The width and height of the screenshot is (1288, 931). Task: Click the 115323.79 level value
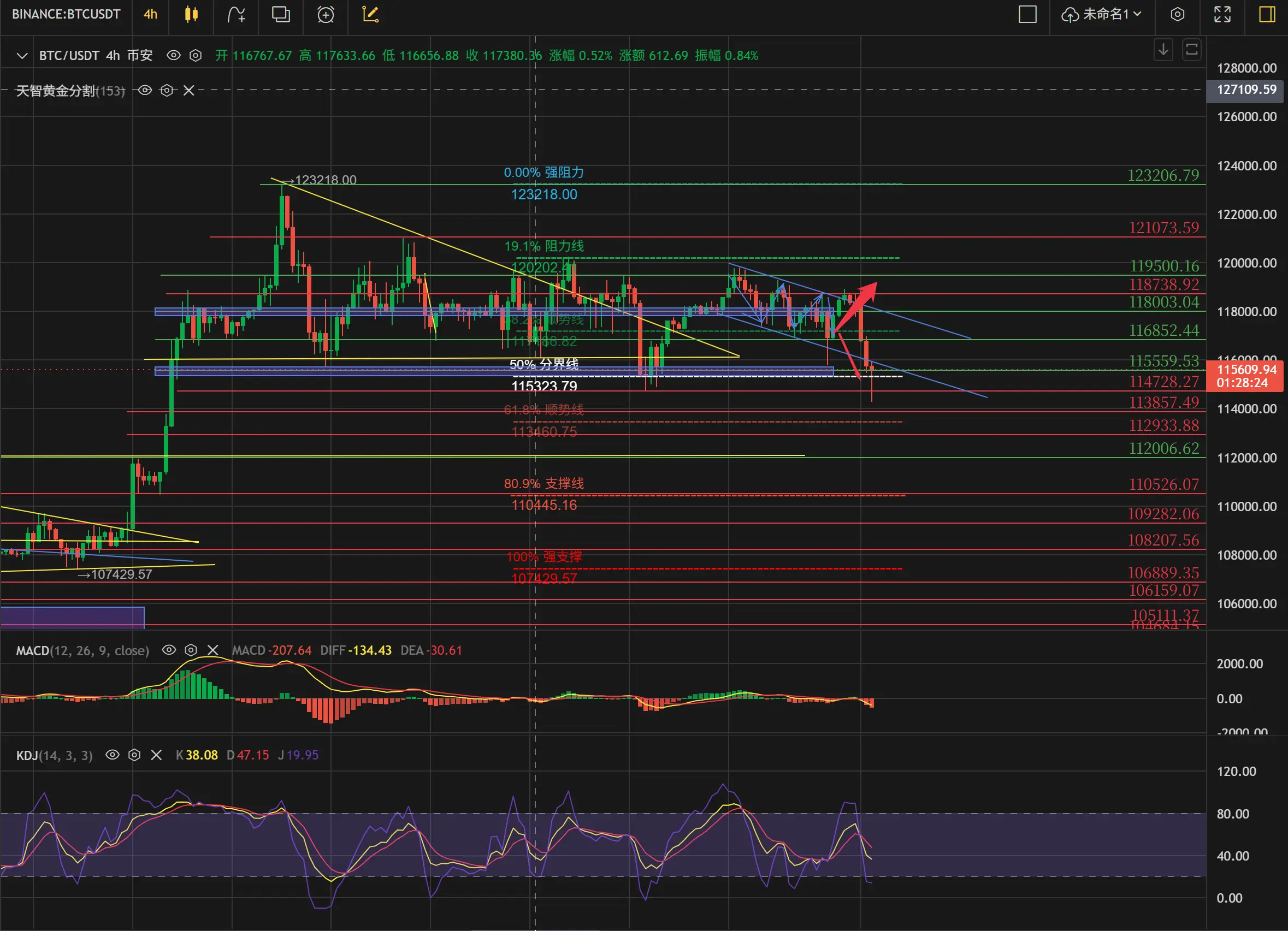(x=543, y=386)
